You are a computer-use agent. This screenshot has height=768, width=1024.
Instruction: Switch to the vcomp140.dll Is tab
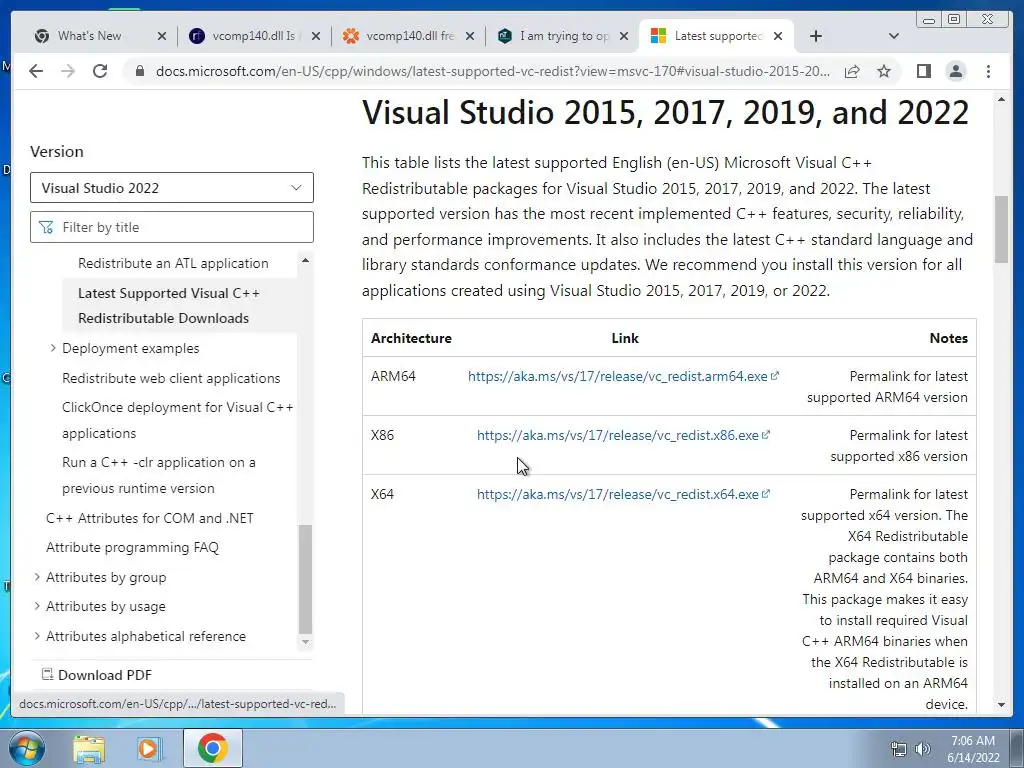click(x=253, y=36)
